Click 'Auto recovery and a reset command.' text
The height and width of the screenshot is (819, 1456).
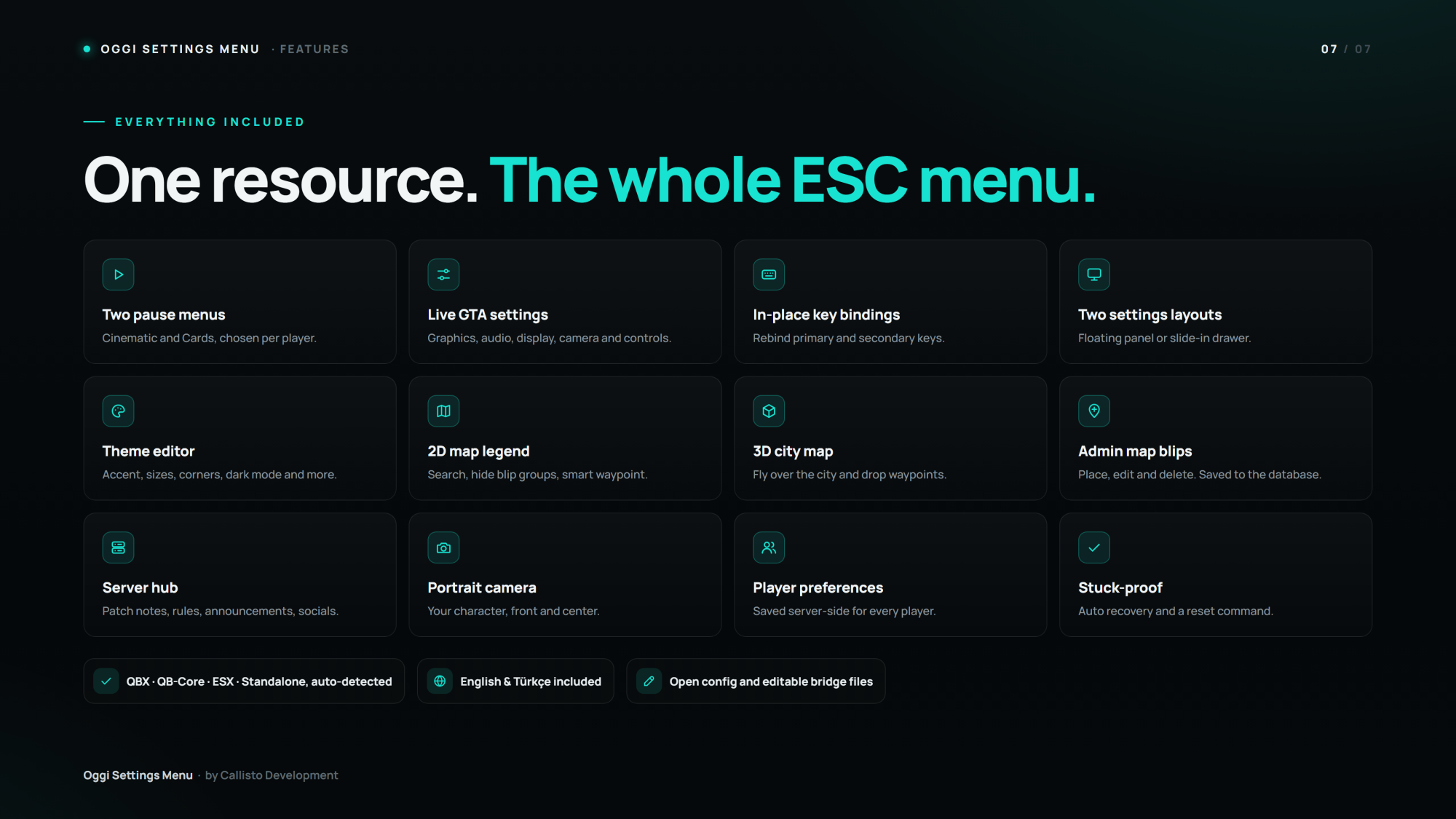coord(1175,611)
